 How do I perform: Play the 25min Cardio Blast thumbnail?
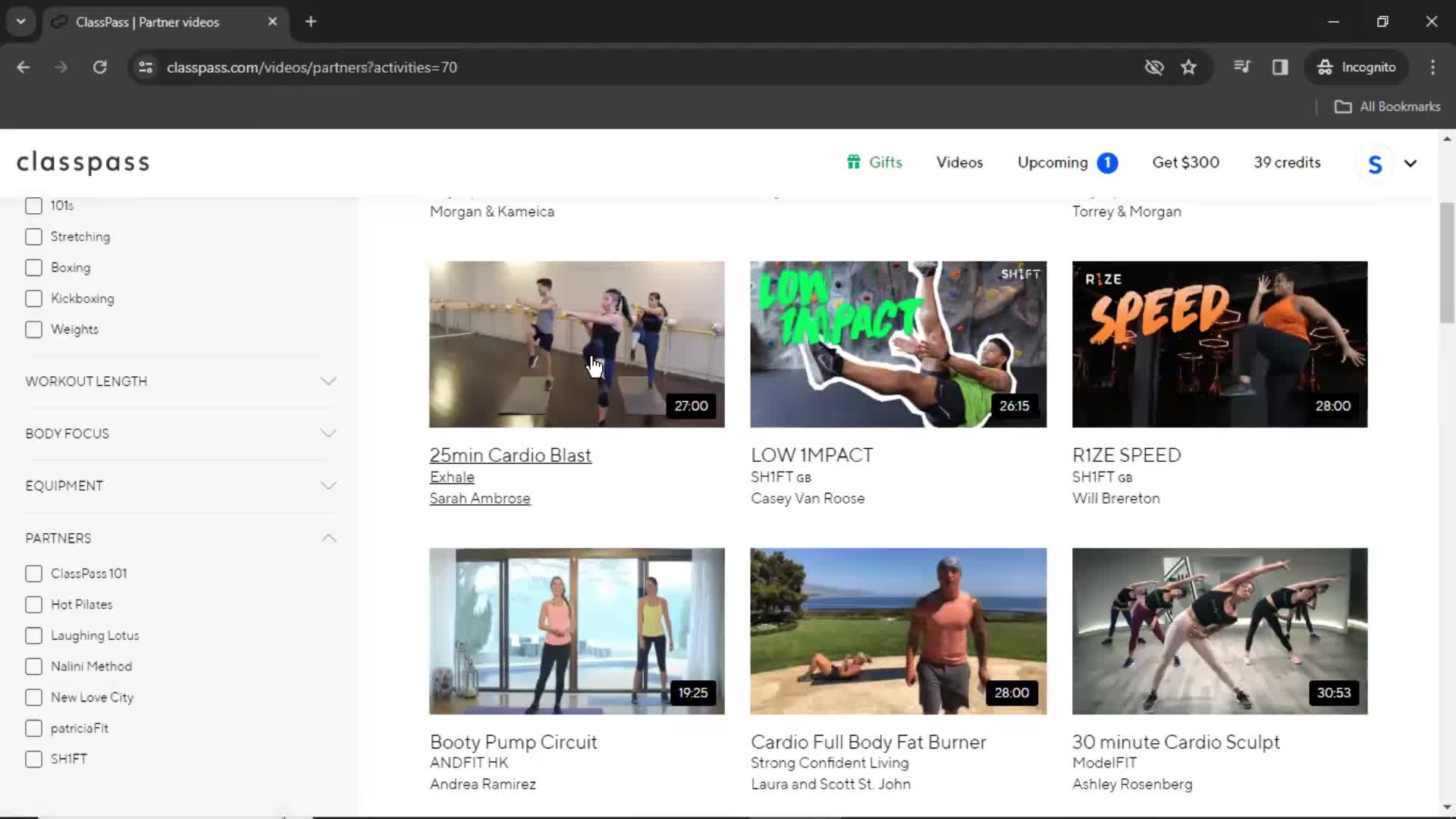tap(577, 344)
